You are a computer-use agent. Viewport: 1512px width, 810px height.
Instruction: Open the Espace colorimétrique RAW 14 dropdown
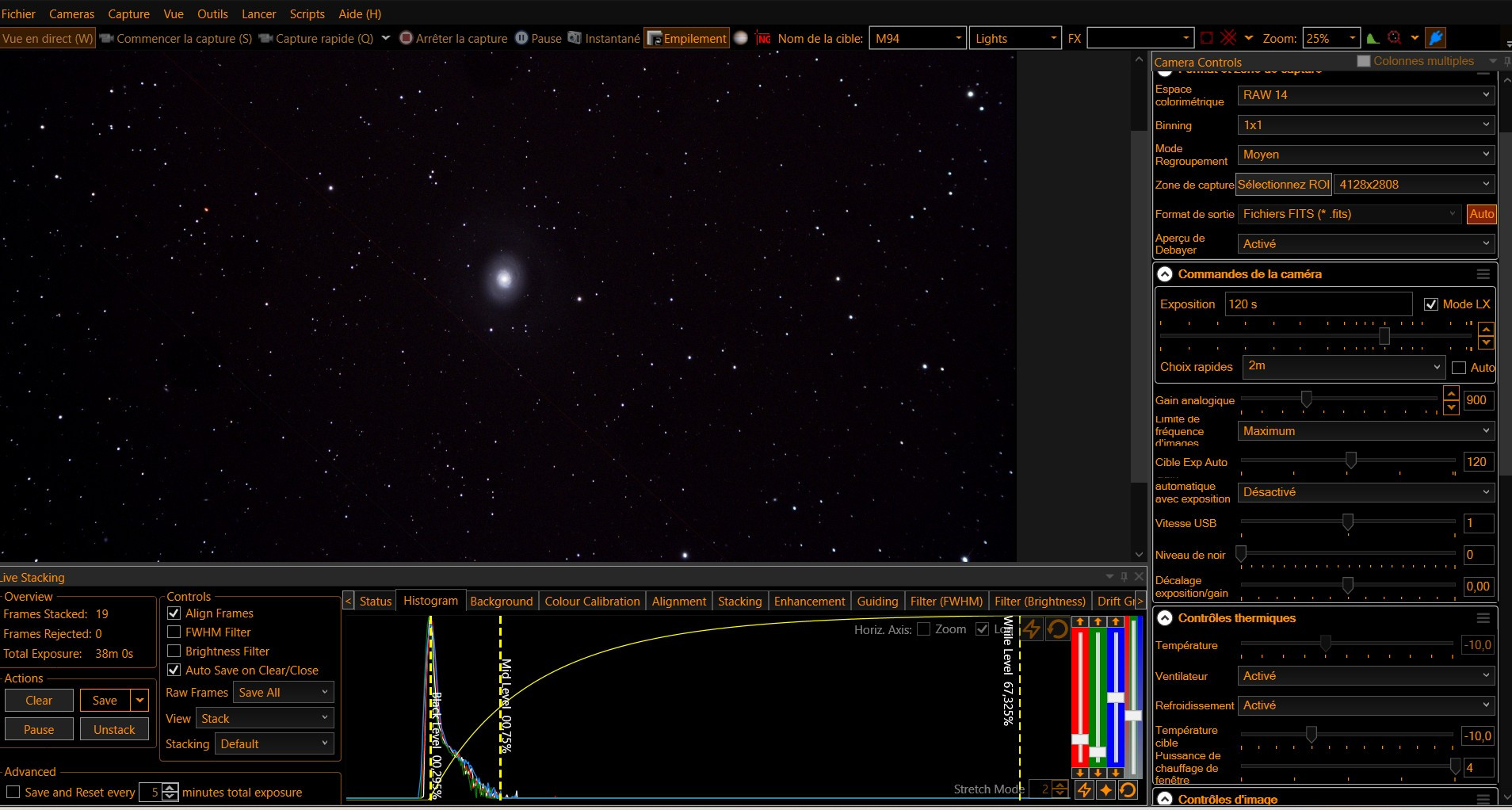click(x=1366, y=95)
